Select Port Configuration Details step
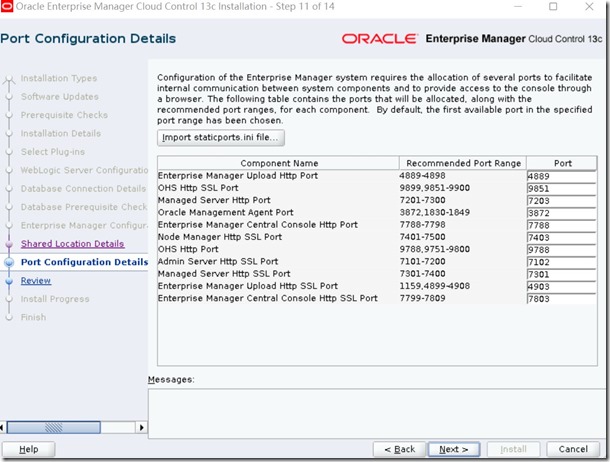 [x=84, y=262]
